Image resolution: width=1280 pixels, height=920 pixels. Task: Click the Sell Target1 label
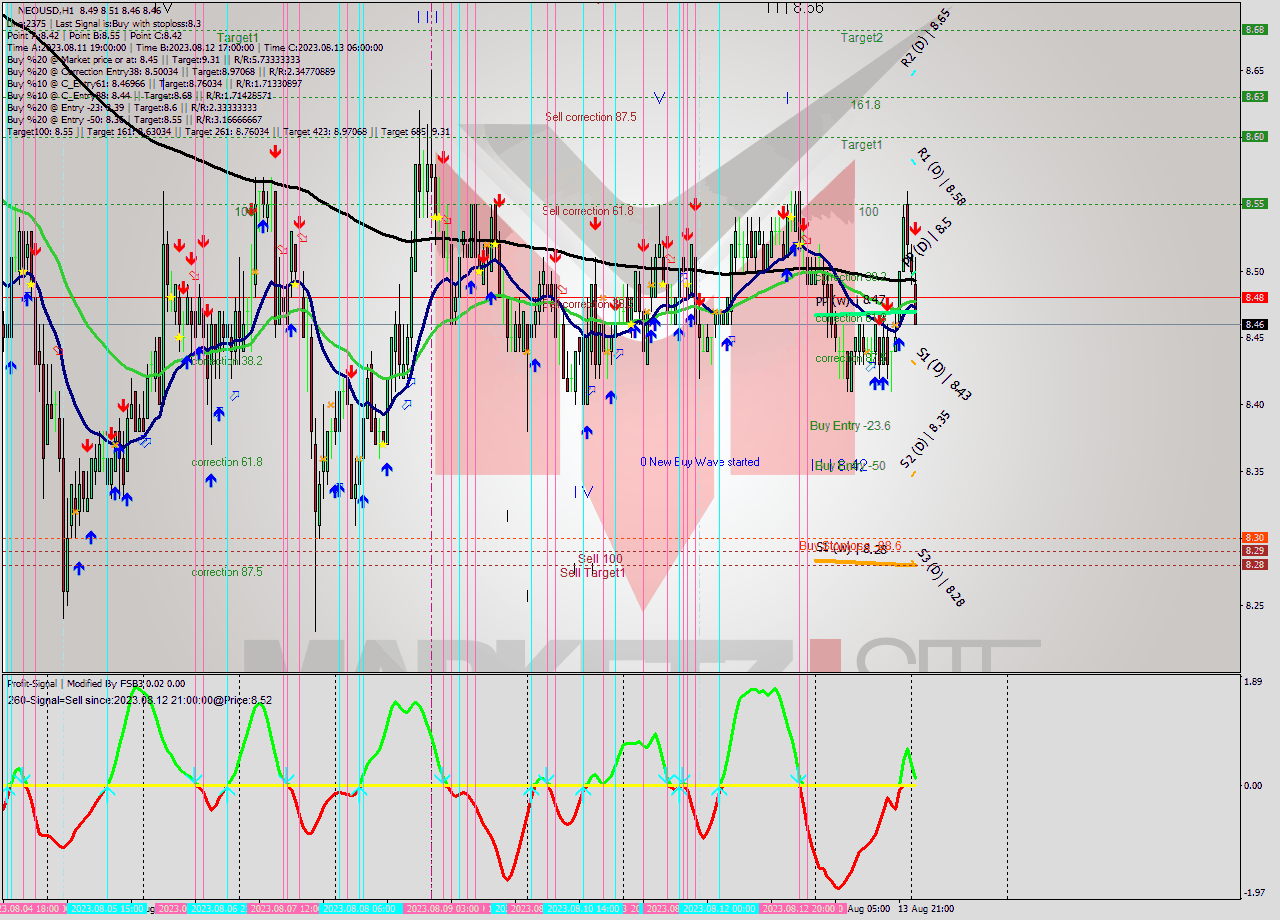592,572
